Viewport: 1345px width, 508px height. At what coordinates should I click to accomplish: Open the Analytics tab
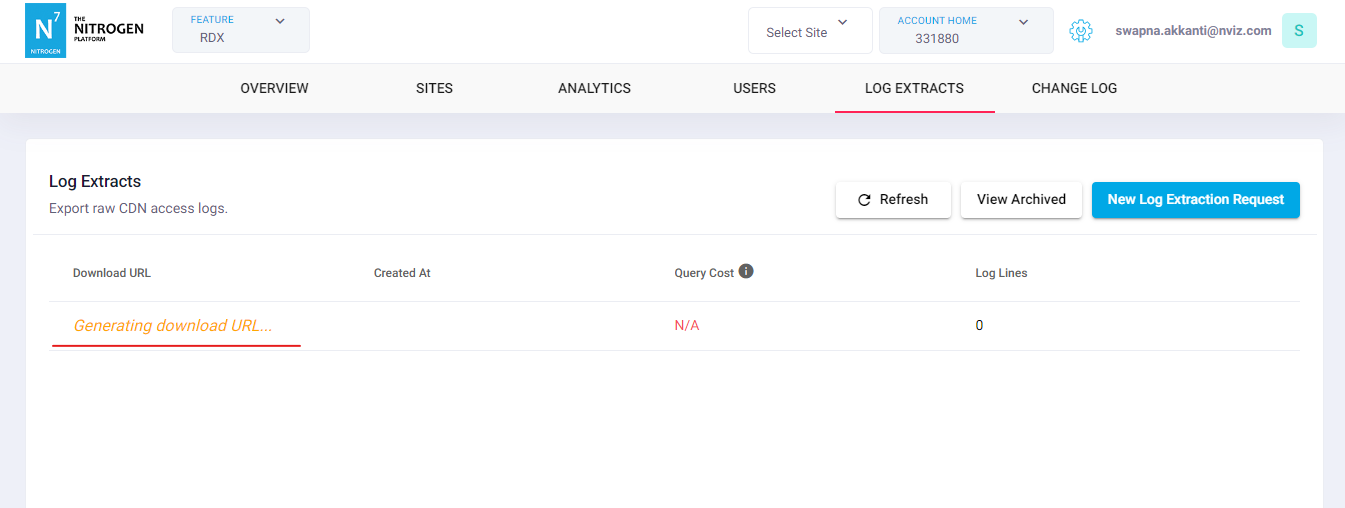(x=594, y=88)
